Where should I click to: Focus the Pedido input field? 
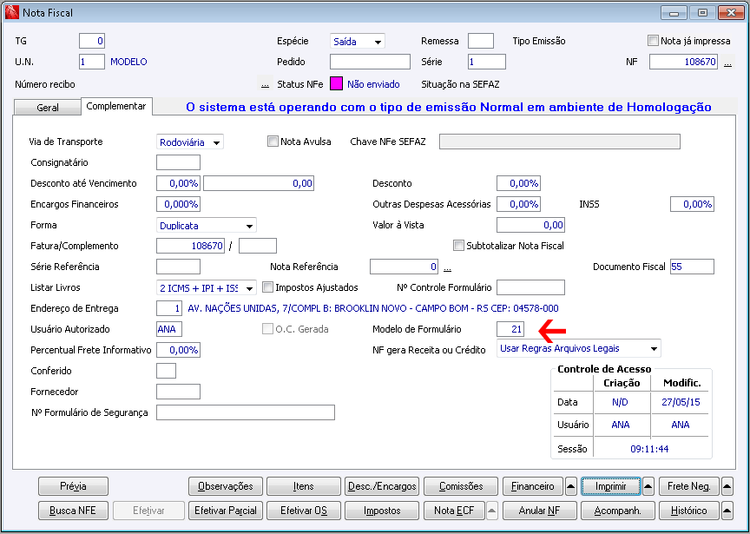click(370, 62)
